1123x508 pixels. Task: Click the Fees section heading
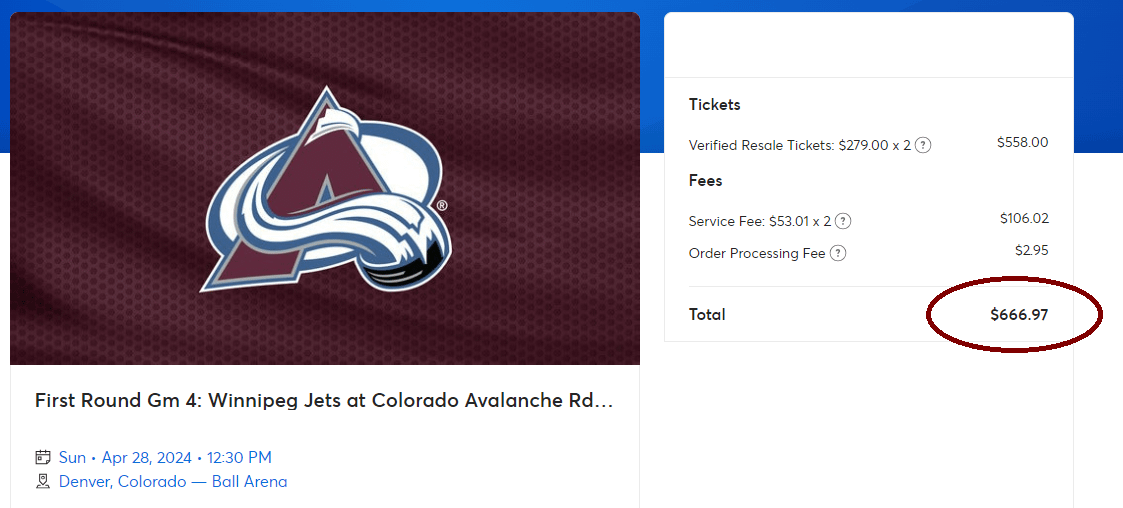point(705,181)
